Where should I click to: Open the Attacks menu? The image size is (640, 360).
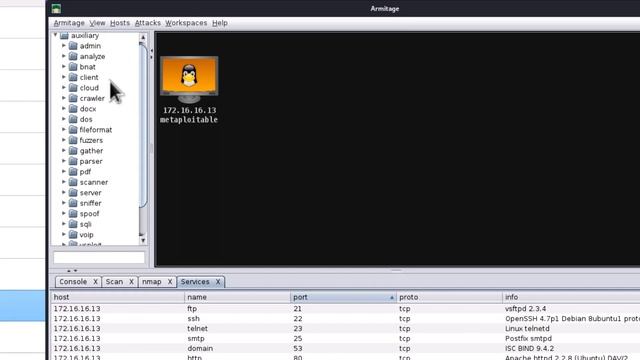point(147,23)
